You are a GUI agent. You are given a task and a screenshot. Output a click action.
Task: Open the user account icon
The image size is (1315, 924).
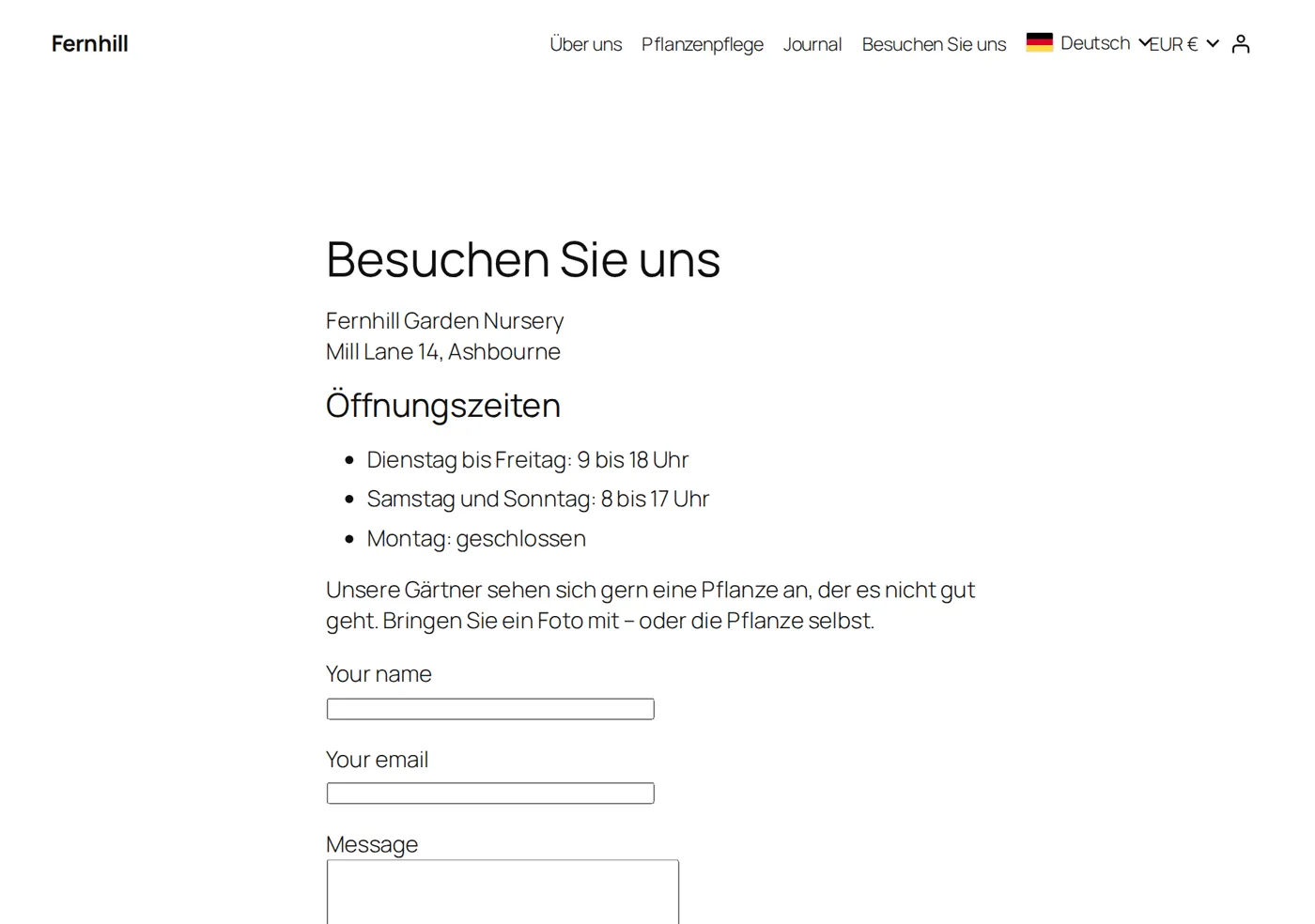click(x=1241, y=44)
